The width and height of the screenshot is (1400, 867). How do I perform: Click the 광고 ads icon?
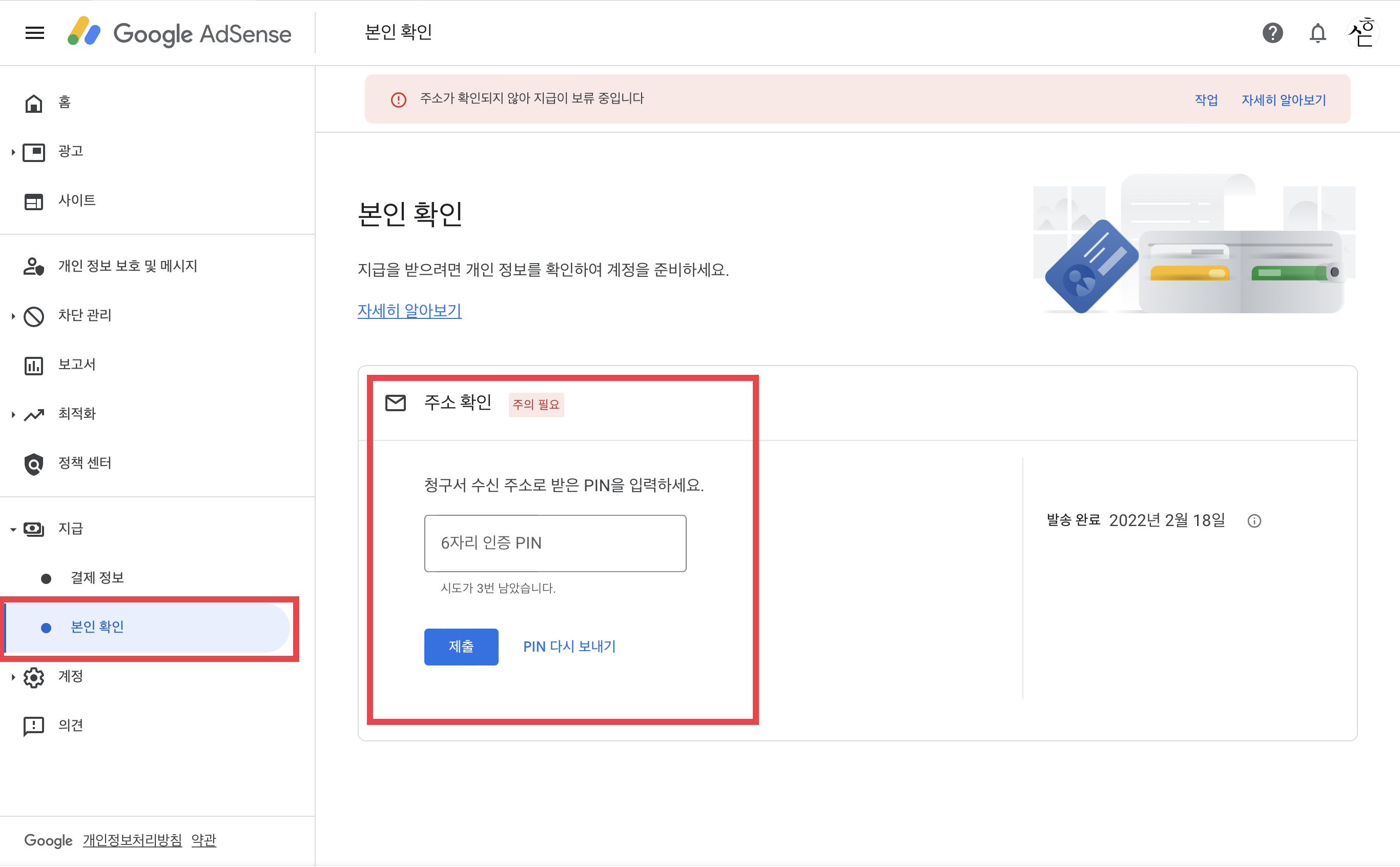point(34,152)
